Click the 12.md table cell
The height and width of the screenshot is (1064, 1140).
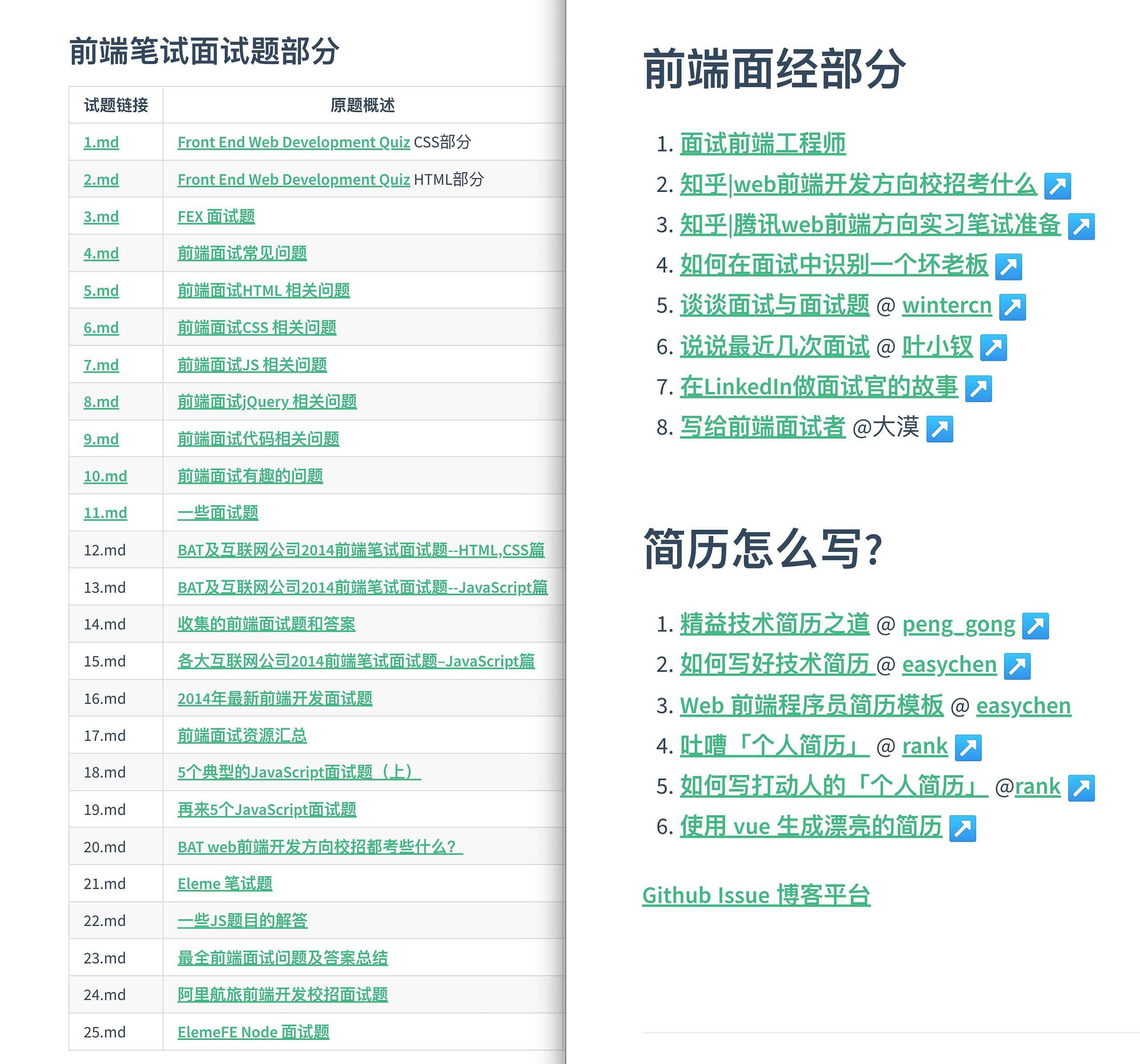pos(116,550)
